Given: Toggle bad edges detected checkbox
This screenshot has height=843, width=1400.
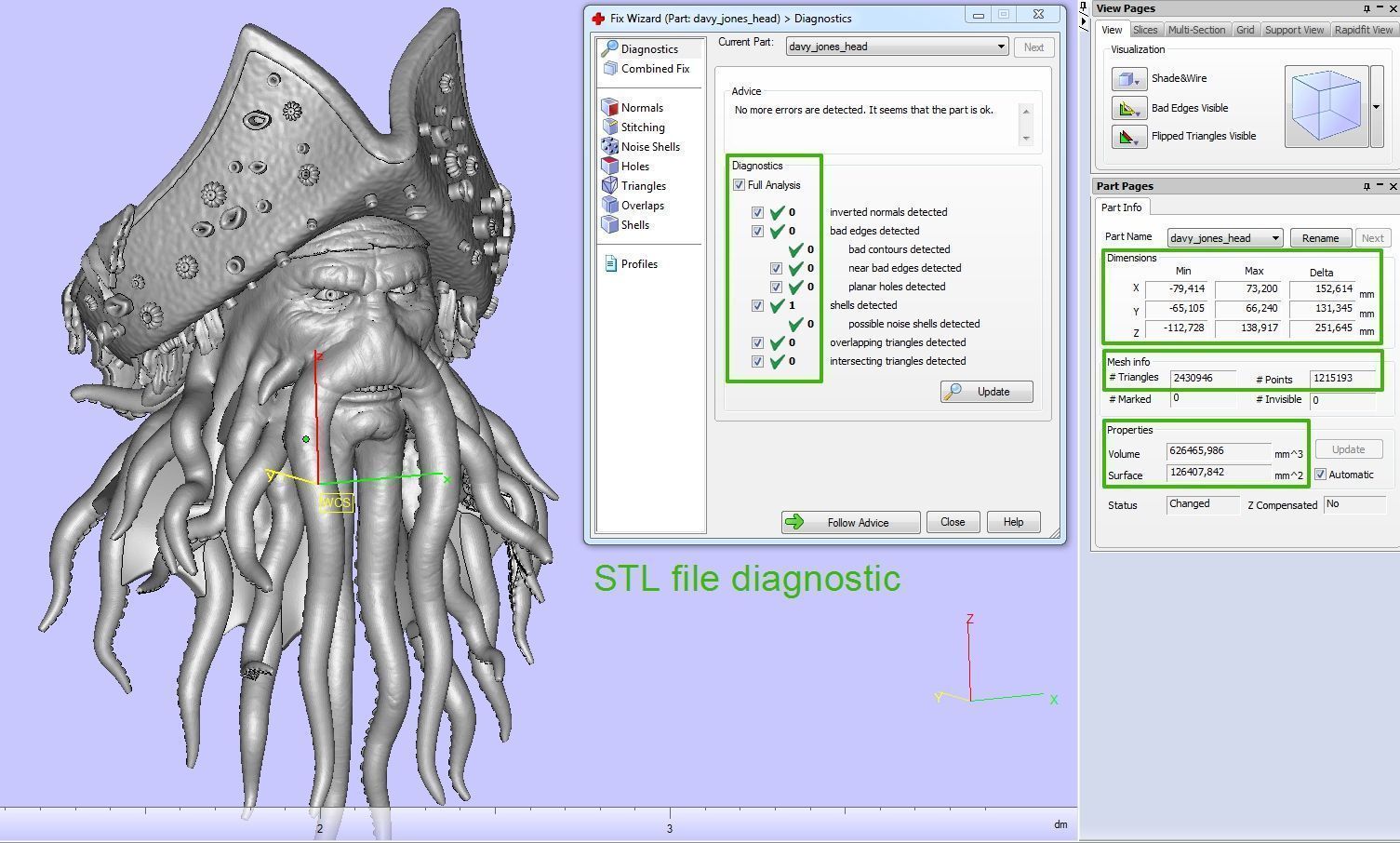Looking at the screenshot, I should click(757, 231).
